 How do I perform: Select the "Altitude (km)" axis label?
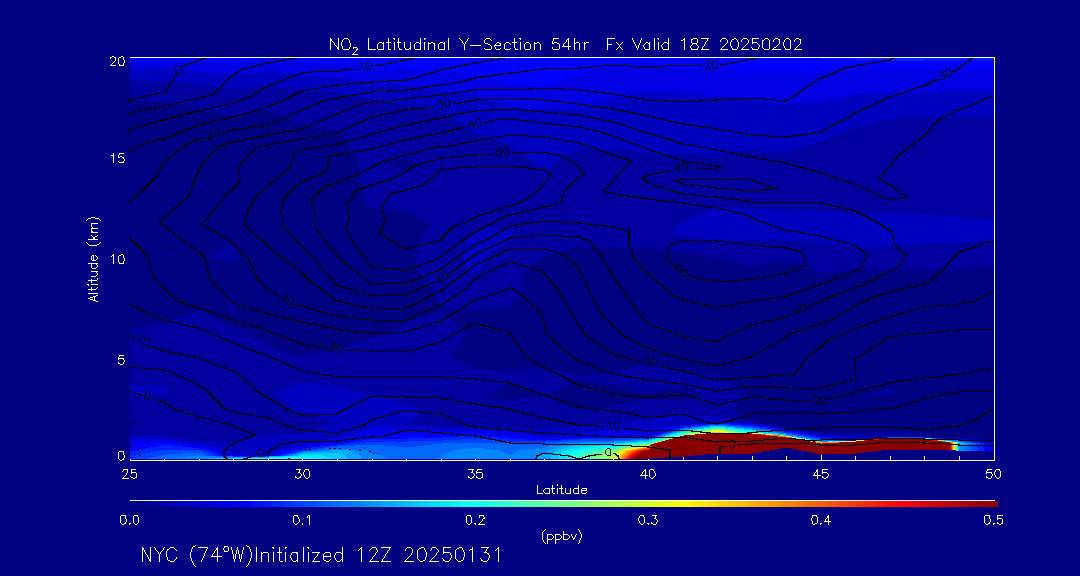point(94,258)
